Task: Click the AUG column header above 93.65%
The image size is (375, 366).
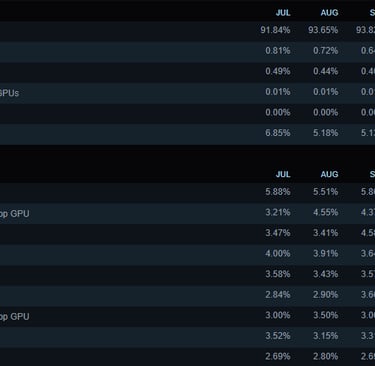Action: (329, 13)
